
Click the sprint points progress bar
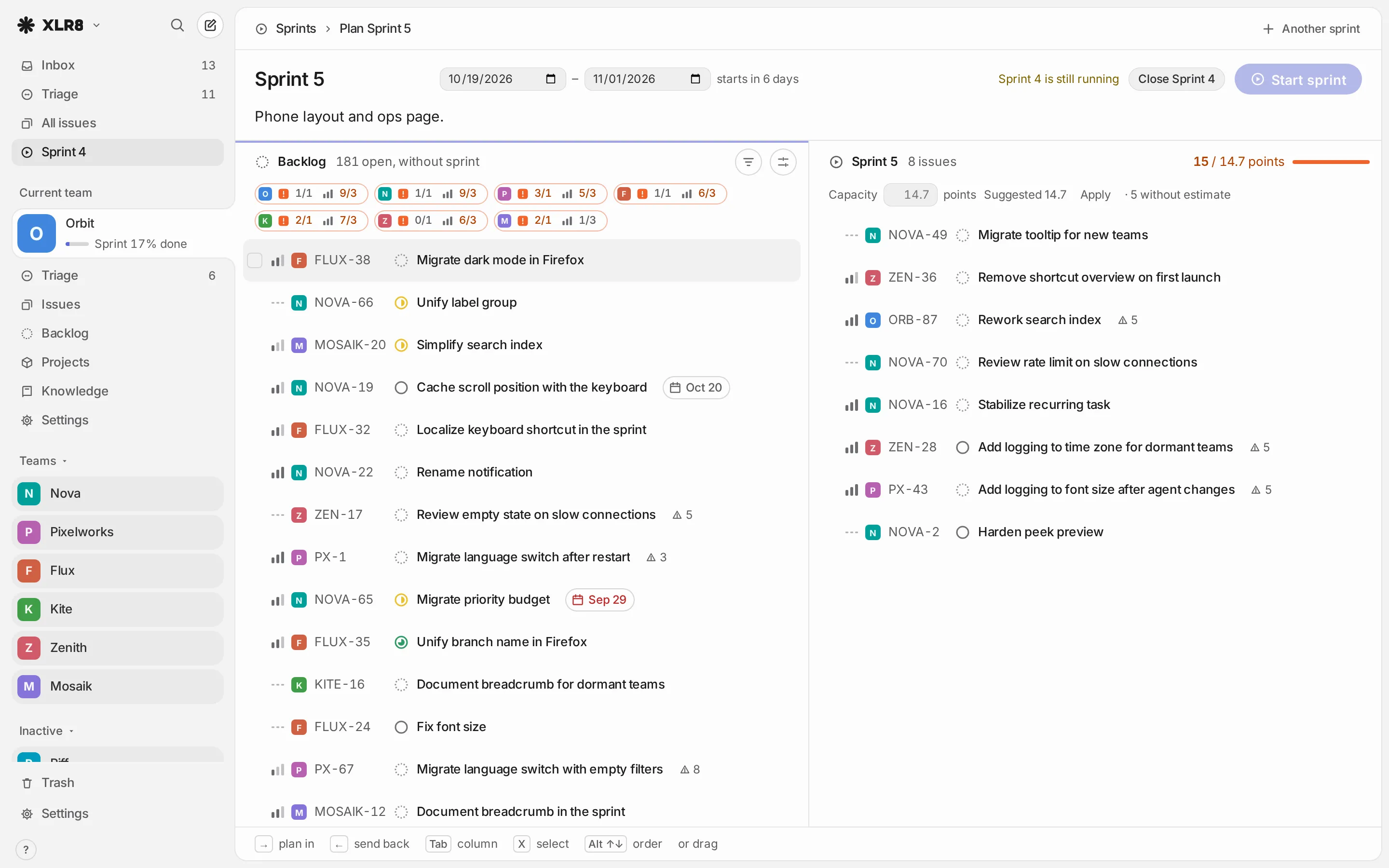click(x=1331, y=163)
